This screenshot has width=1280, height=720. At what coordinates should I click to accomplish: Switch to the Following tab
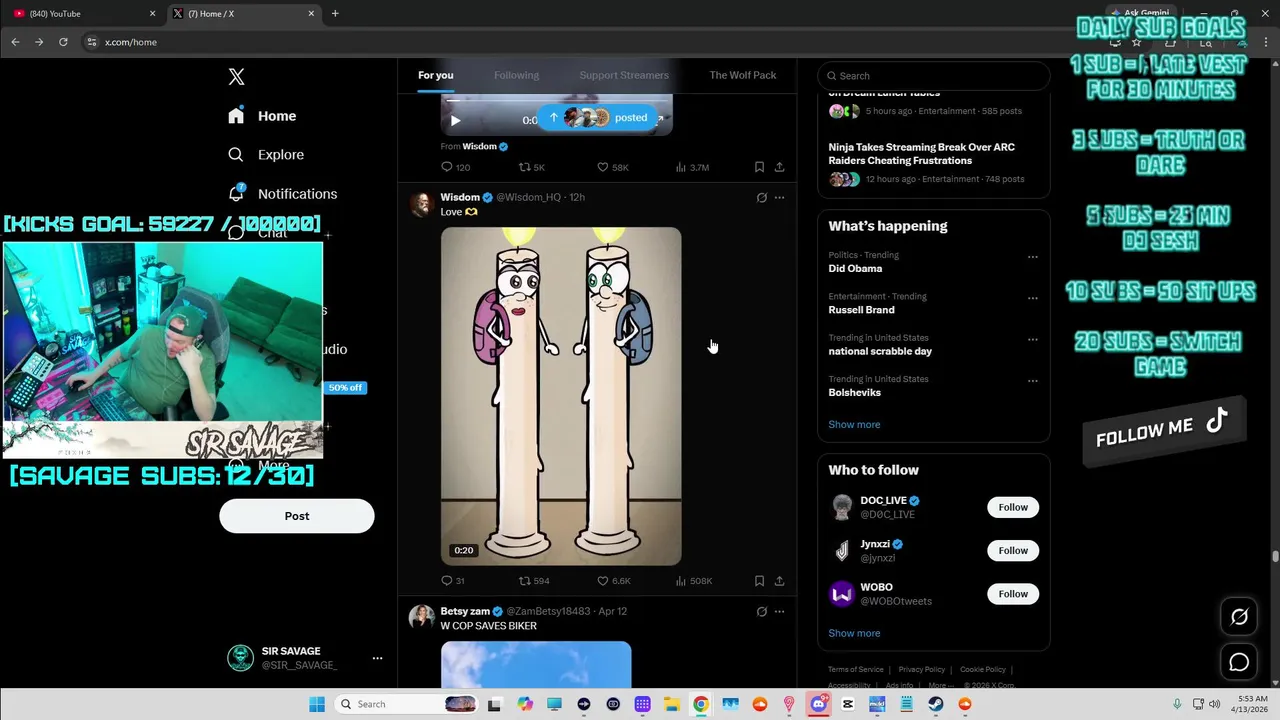pyautogui.click(x=516, y=75)
